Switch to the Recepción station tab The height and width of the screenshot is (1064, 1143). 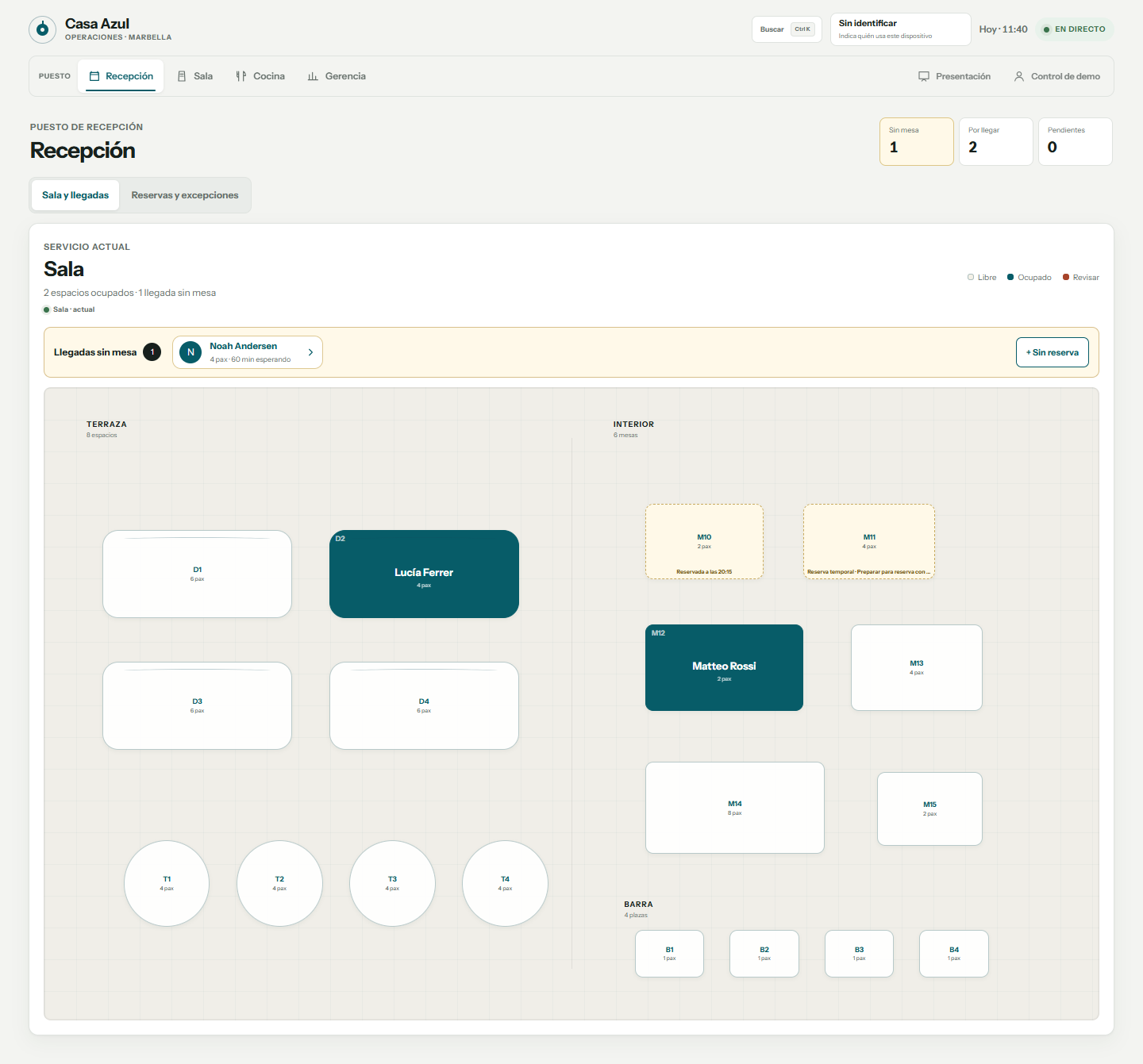pyautogui.click(x=121, y=76)
